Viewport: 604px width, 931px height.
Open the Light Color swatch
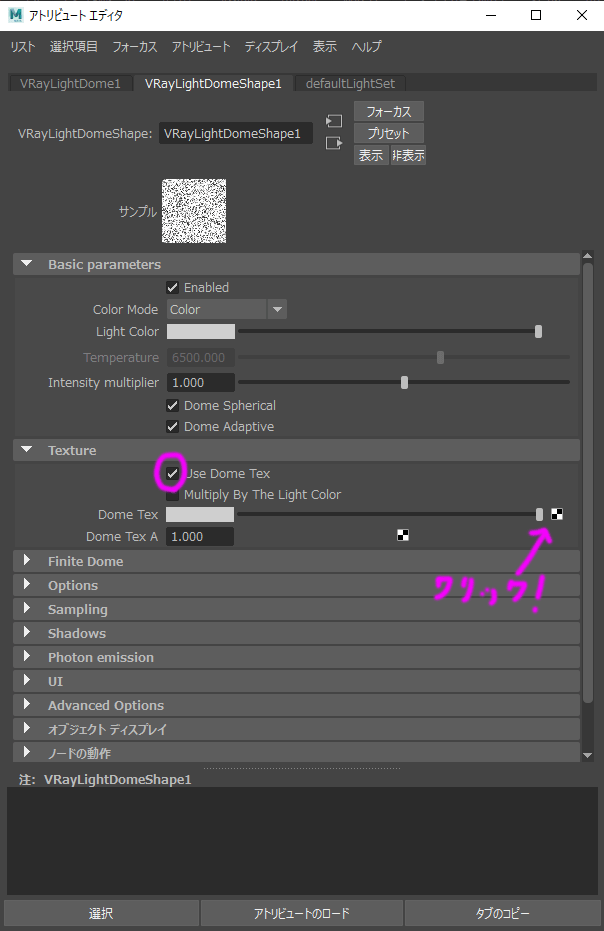[x=201, y=331]
